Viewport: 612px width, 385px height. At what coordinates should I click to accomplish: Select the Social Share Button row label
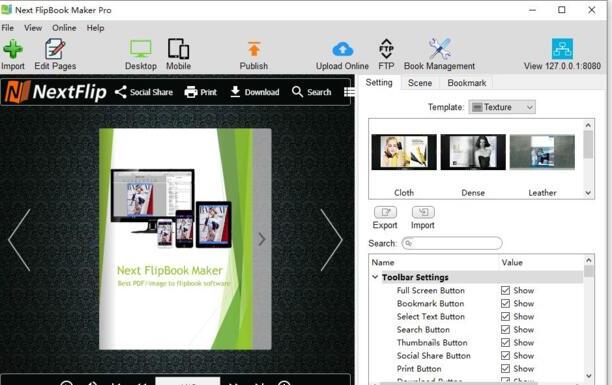[x=434, y=355]
